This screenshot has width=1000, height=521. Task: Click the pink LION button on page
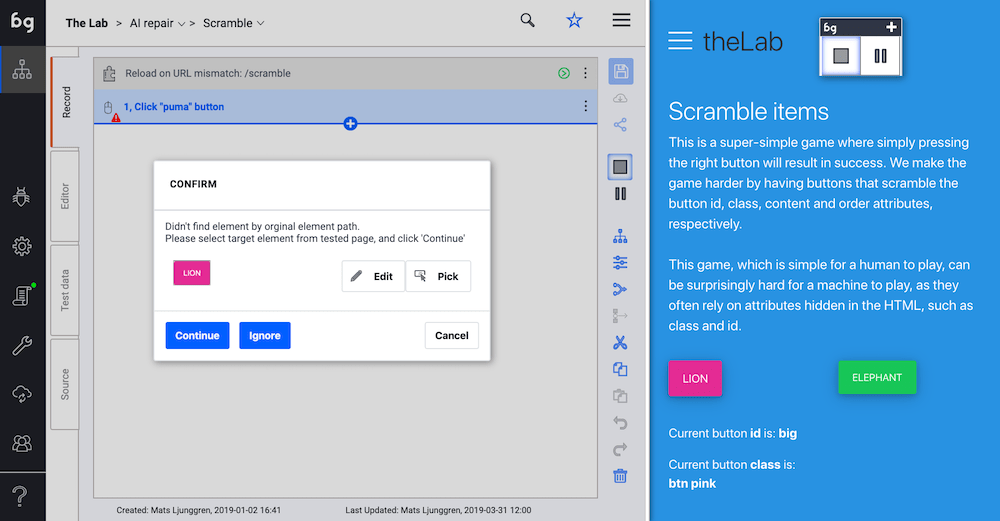tap(695, 378)
